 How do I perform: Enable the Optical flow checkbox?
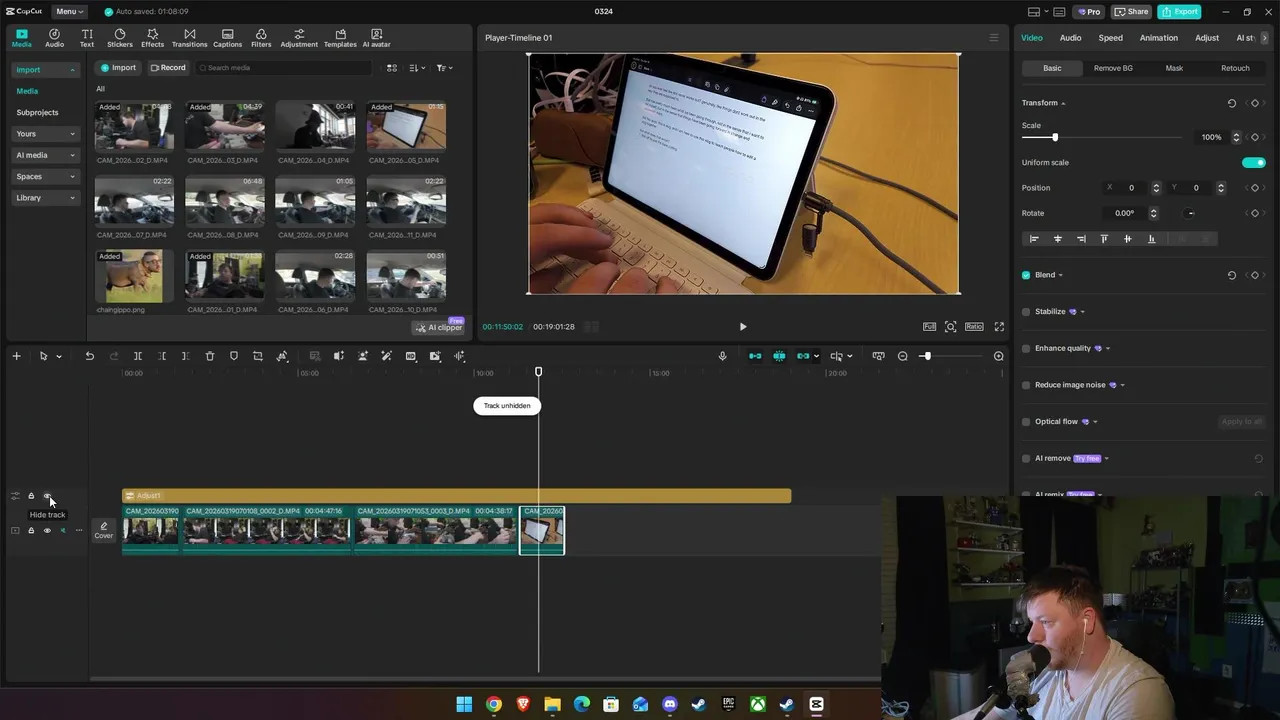tap(1026, 422)
